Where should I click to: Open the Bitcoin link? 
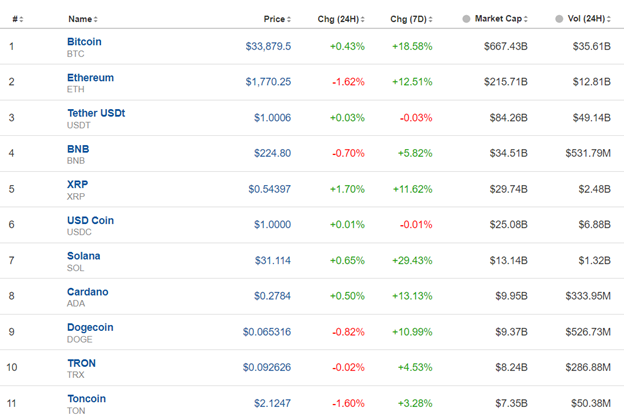(84, 42)
